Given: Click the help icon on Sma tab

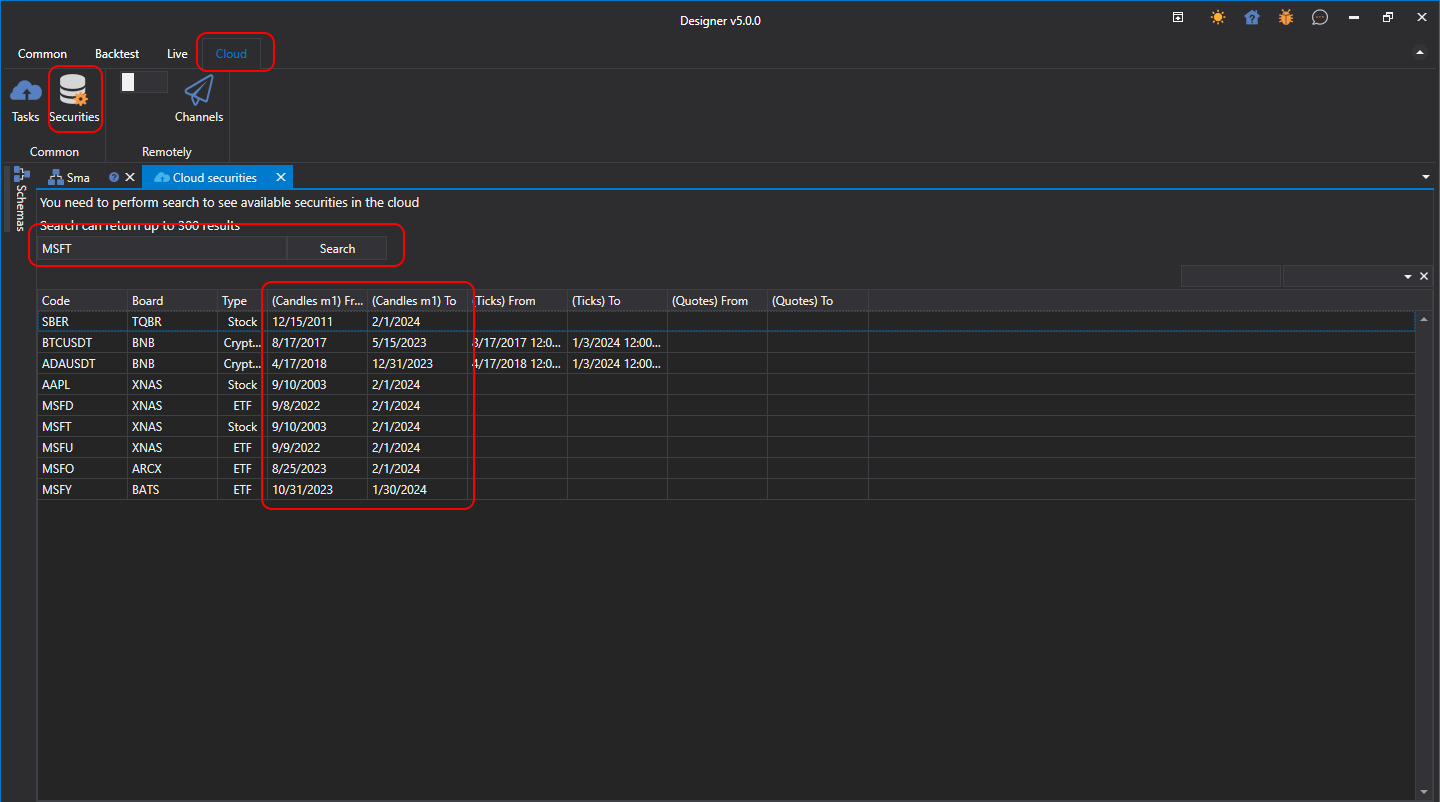Looking at the screenshot, I should (113, 177).
